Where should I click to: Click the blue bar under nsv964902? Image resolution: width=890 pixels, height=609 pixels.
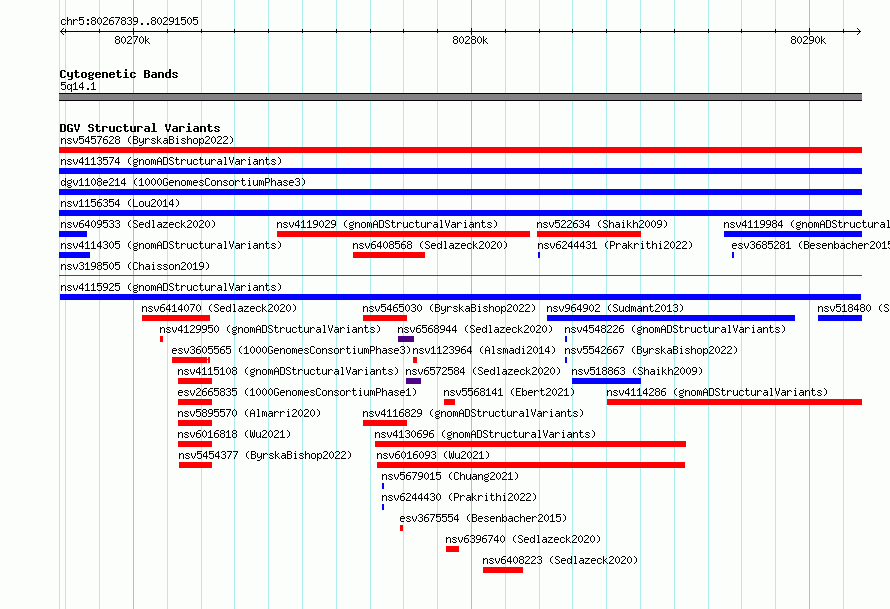[x=671, y=318]
